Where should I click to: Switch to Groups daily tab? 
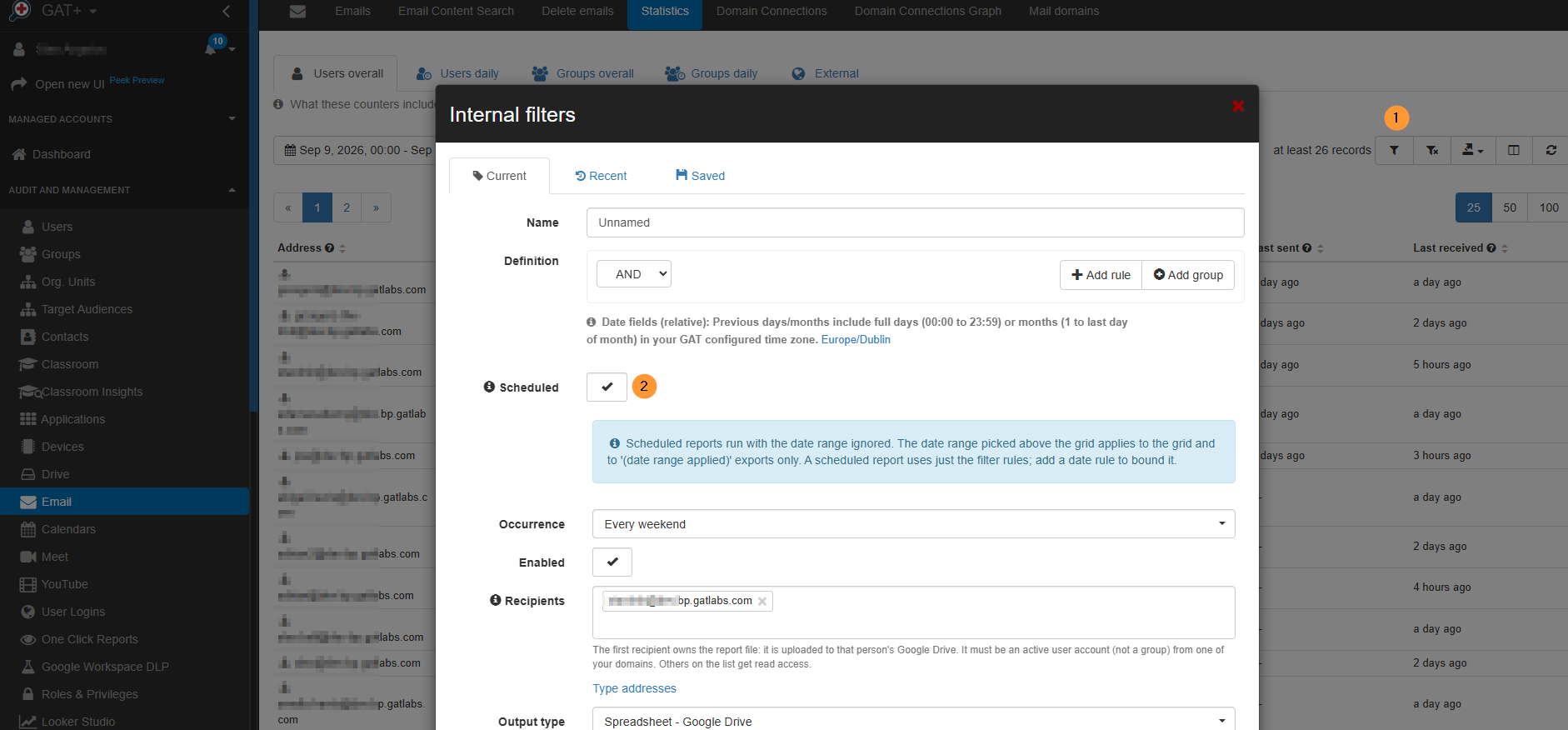(712, 73)
